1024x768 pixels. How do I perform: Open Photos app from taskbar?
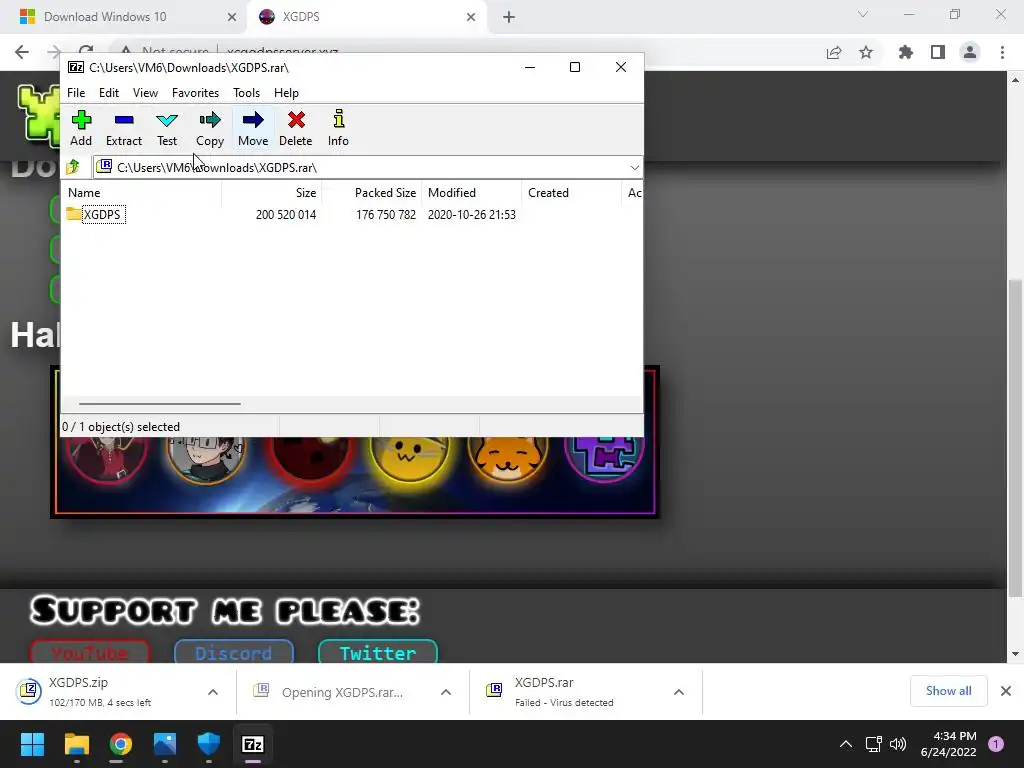(x=165, y=744)
